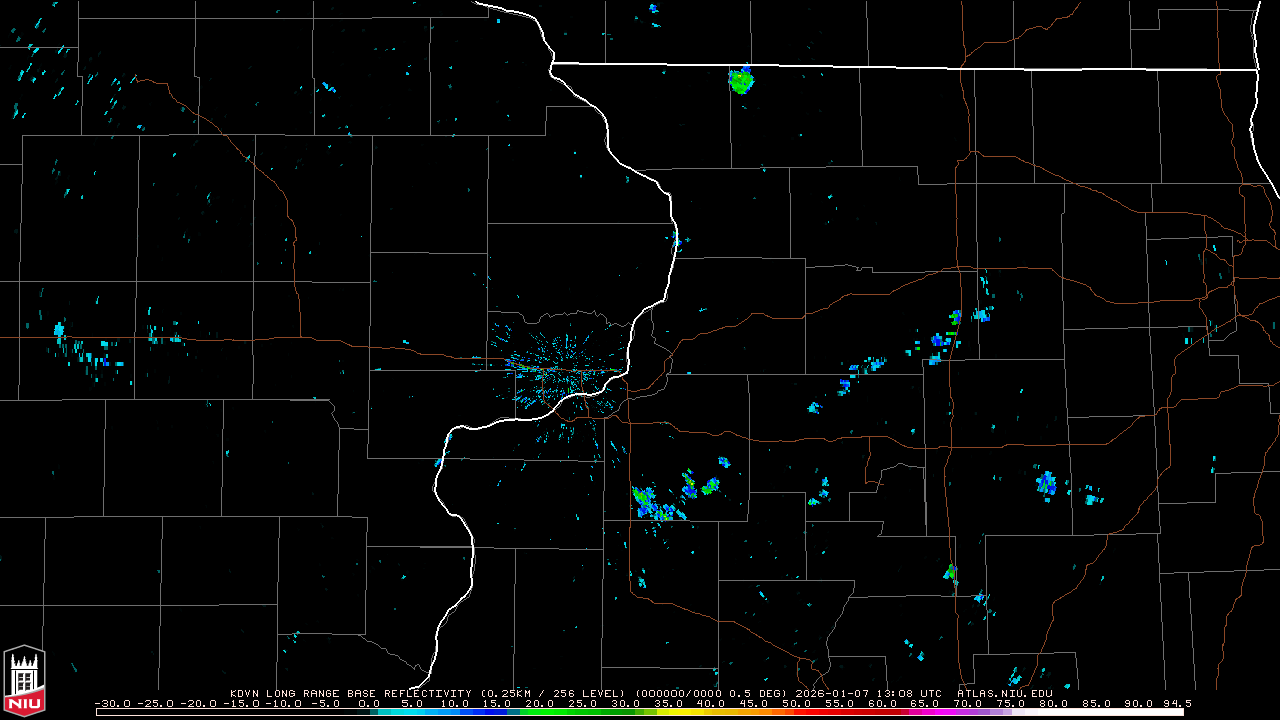Click the ATLAS.NIU.EDU text
The height and width of the screenshot is (720, 1280).
pos(1005,693)
